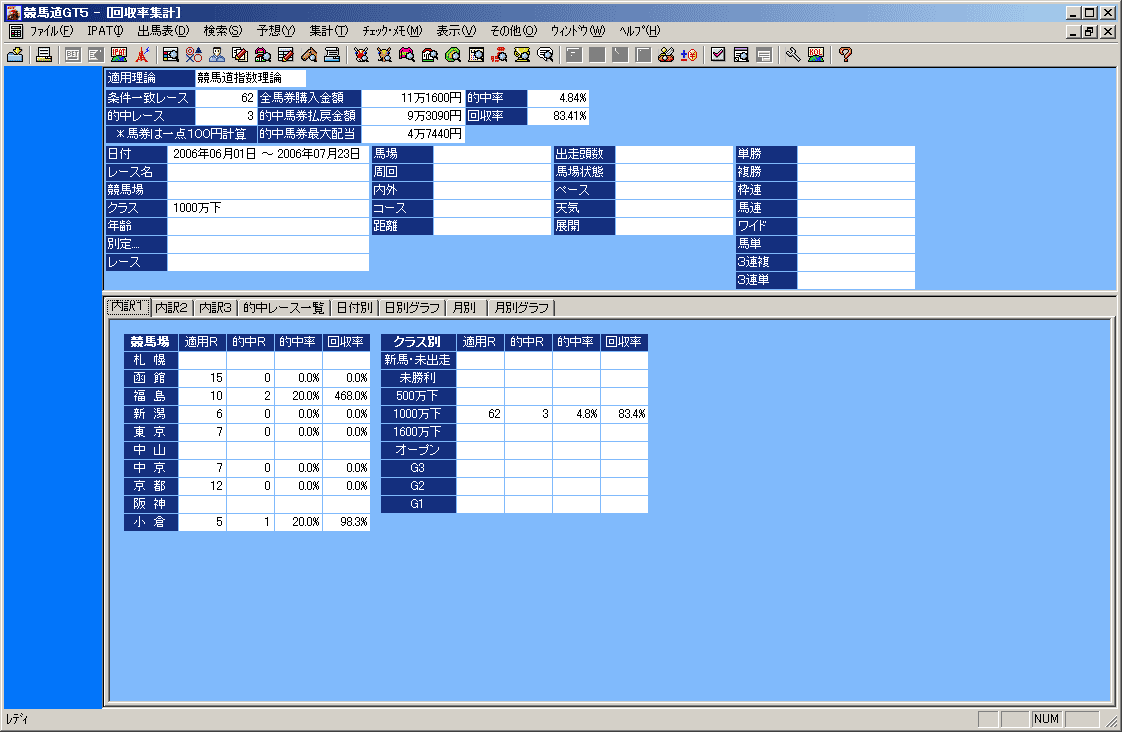Click the red radio tower icon
Screen dimensions: 1122x732
tap(142, 55)
